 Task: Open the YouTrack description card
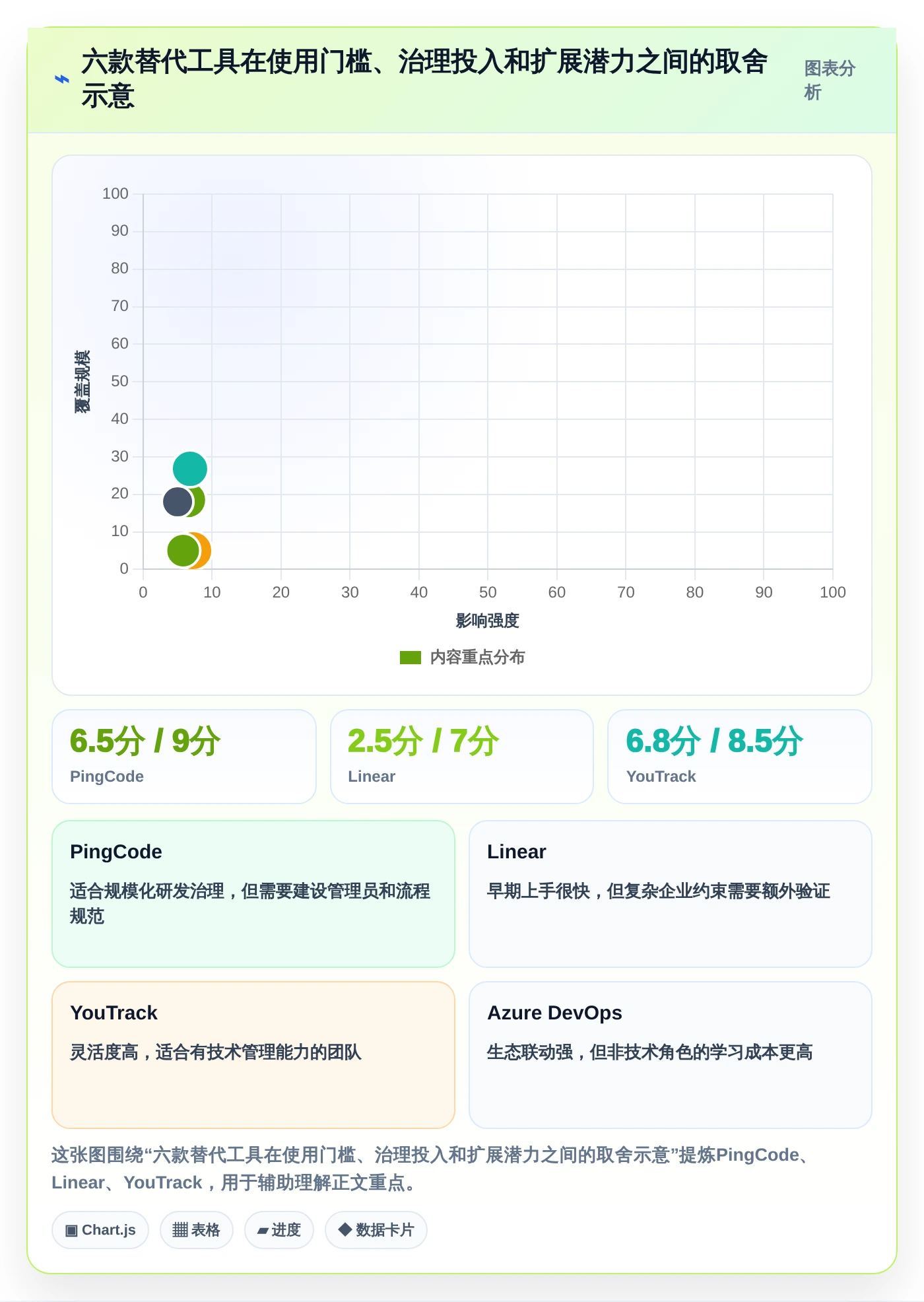tap(253, 1055)
